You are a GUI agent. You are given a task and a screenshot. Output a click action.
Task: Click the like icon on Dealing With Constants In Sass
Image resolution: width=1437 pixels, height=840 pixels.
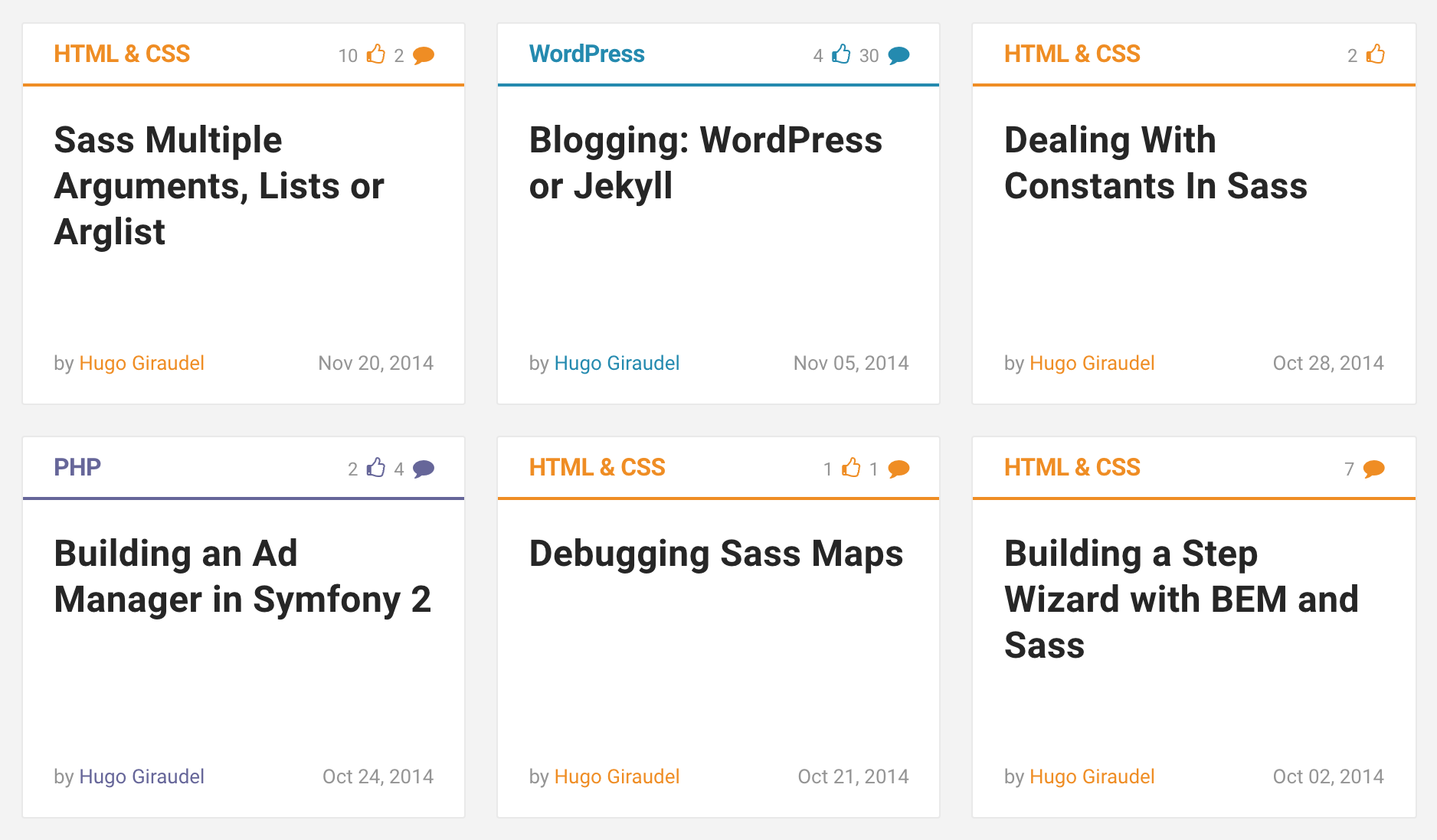(1375, 54)
